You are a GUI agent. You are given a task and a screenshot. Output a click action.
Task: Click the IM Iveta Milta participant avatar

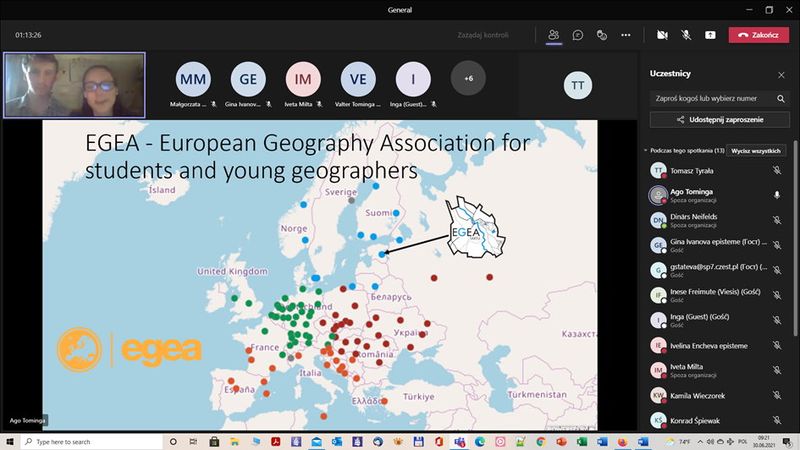(303, 79)
